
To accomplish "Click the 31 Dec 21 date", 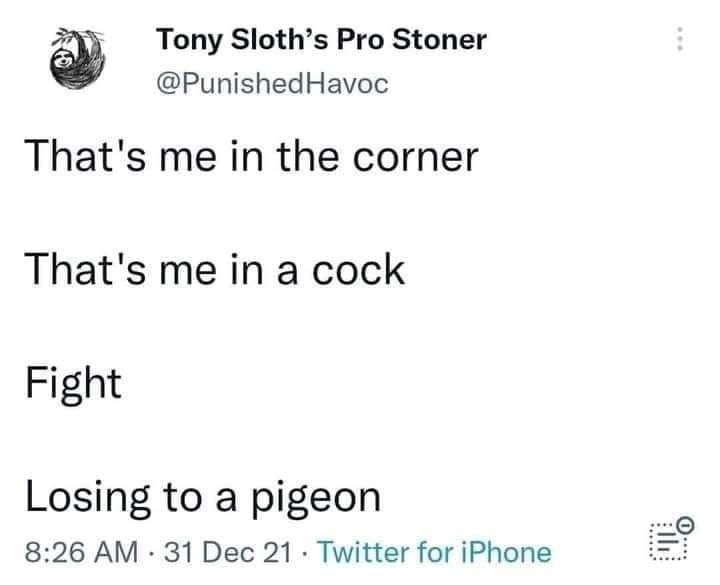I will tap(228, 551).
